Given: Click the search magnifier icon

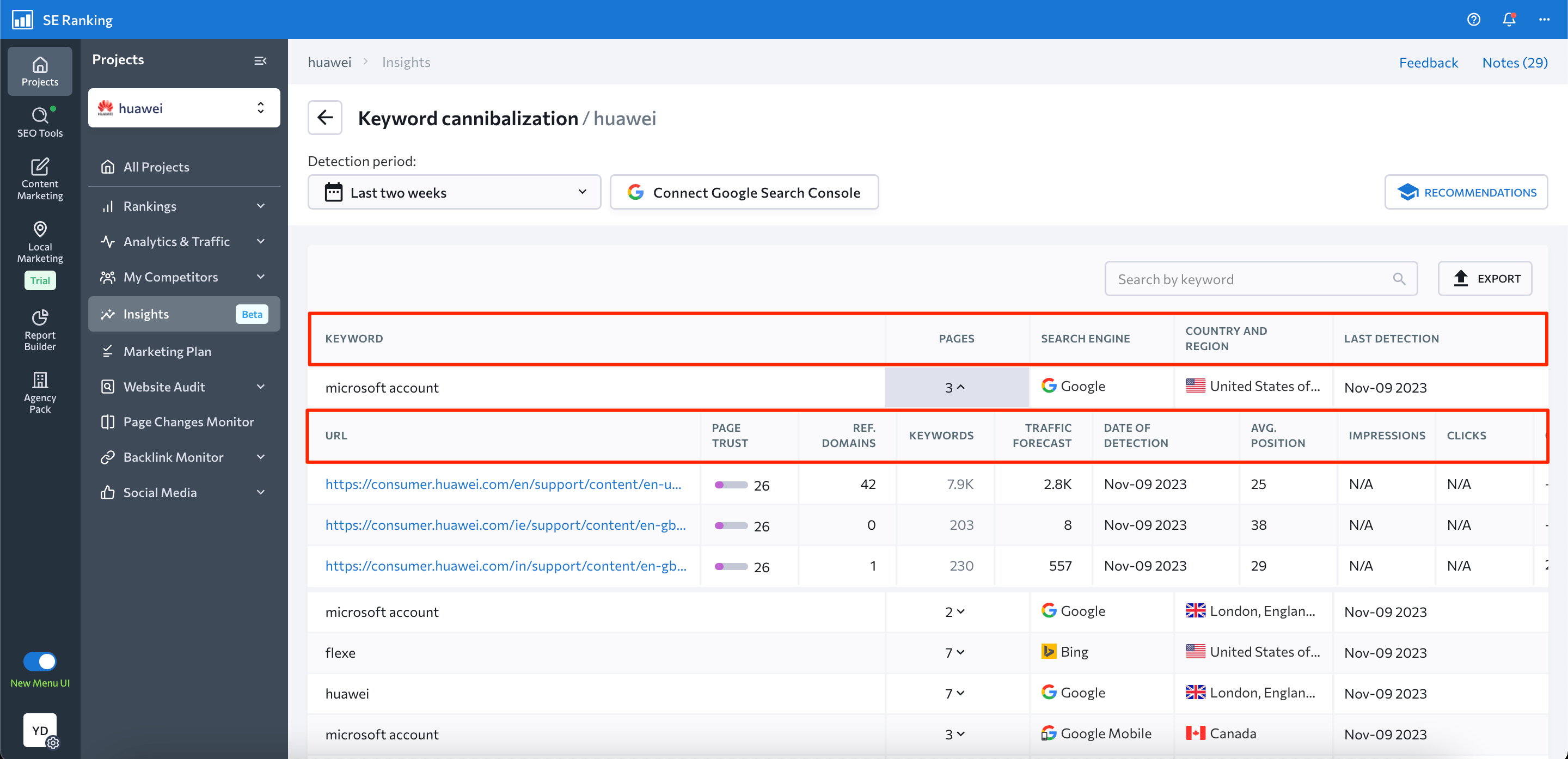Looking at the screenshot, I should point(1399,279).
